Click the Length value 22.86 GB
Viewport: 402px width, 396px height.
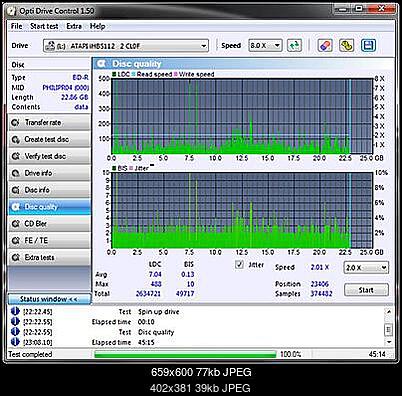(x=75, y=97)
